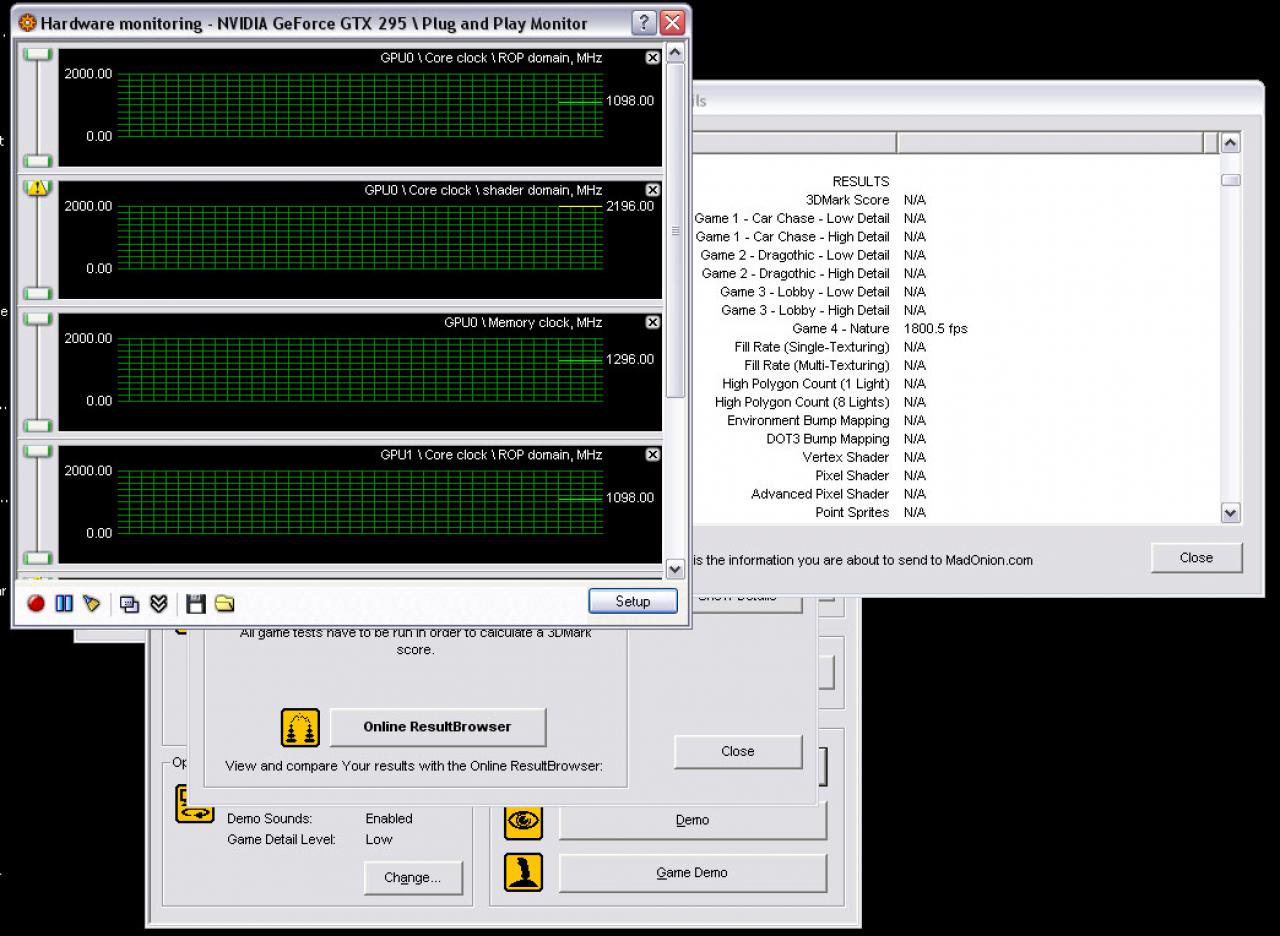Open Setup in Hardware monitoring window
The width and height of the screenshot is (1280, 936).
tap(633, 601)
